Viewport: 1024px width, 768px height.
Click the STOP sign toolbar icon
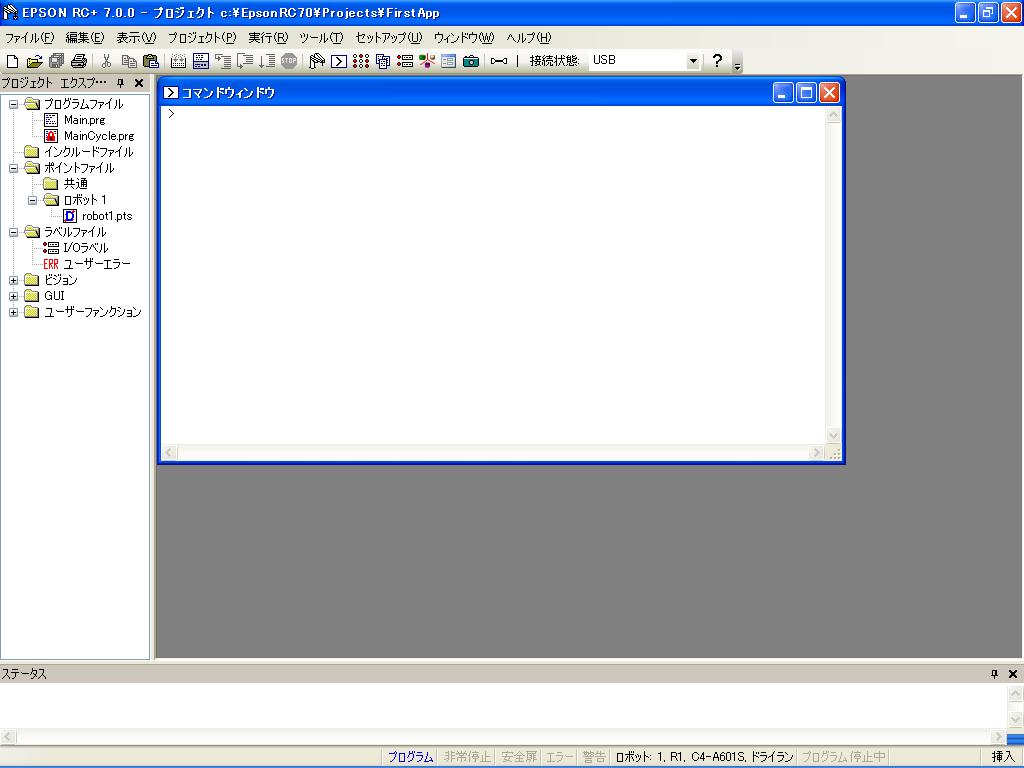[x=289, y=61]
